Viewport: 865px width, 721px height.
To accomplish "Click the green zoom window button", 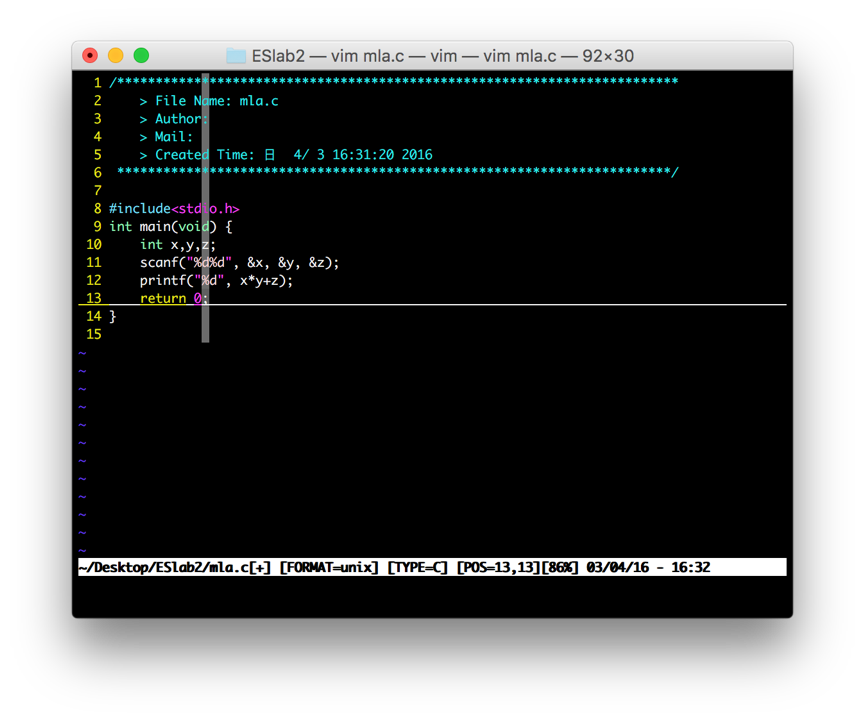I will click(142, 55).
